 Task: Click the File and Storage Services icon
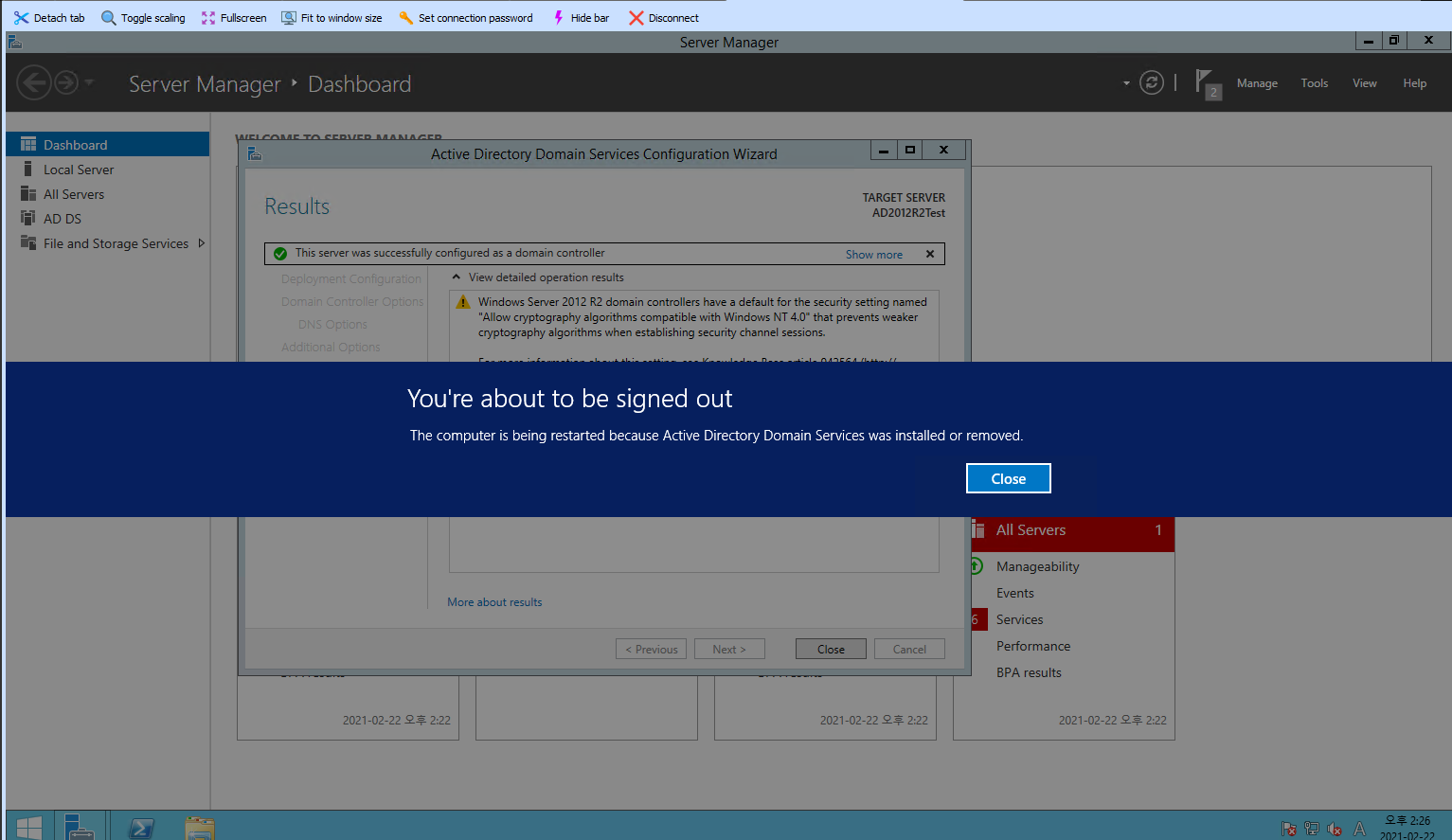28,242
